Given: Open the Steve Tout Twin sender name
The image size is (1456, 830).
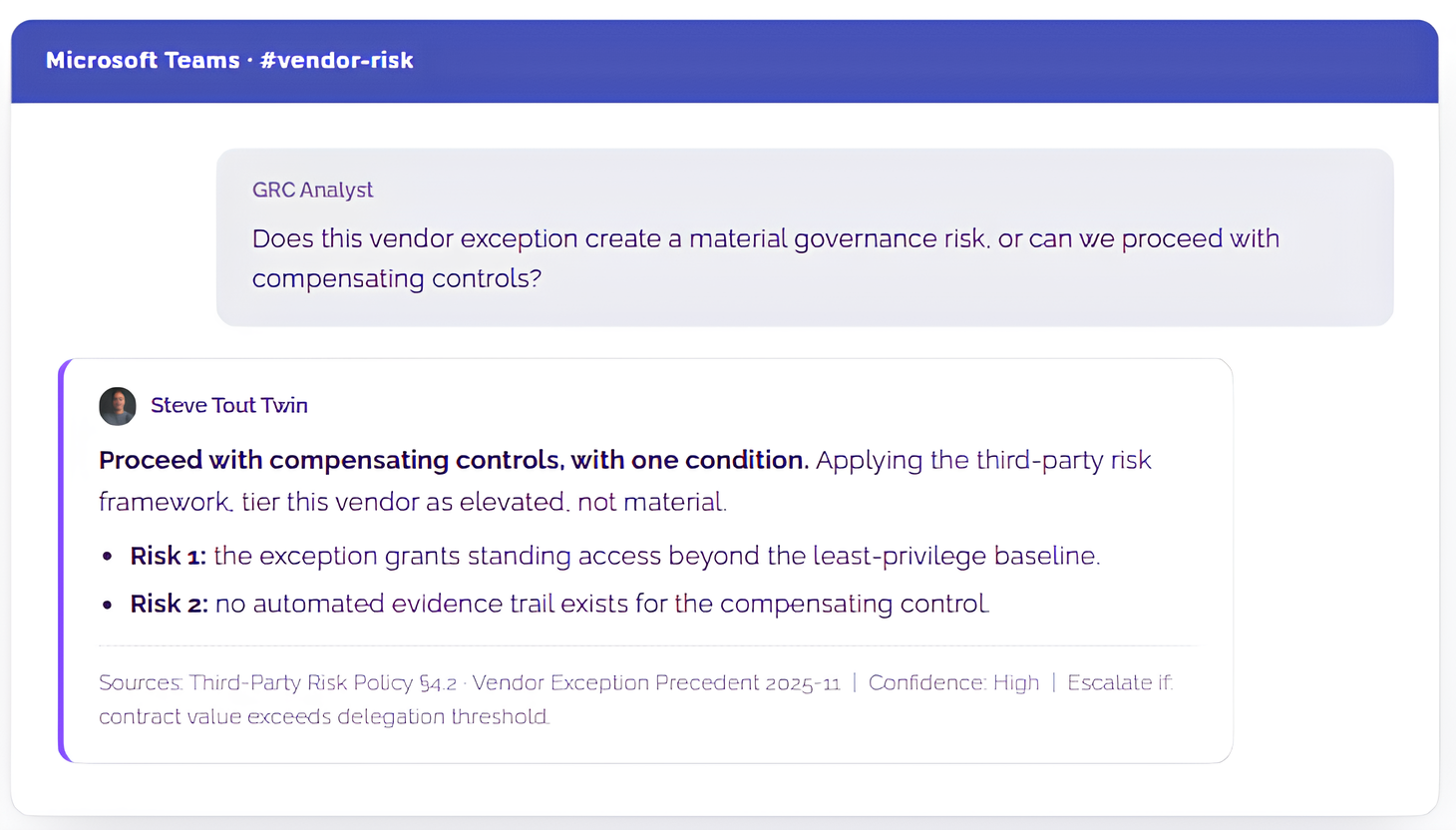Looking at the screenshot, I should (x=229, y=405).
